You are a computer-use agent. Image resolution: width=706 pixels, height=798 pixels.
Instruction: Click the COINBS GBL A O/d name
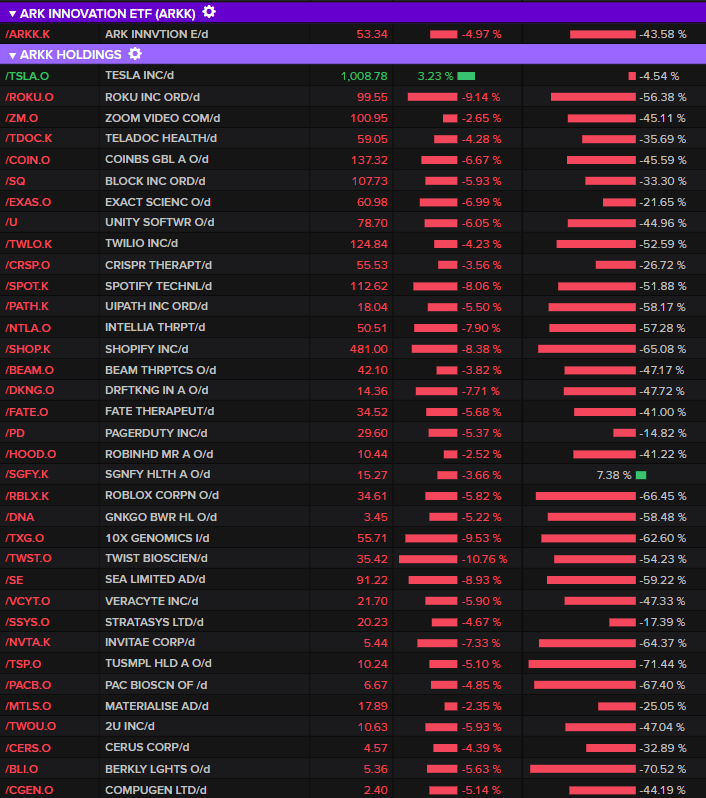157,159
